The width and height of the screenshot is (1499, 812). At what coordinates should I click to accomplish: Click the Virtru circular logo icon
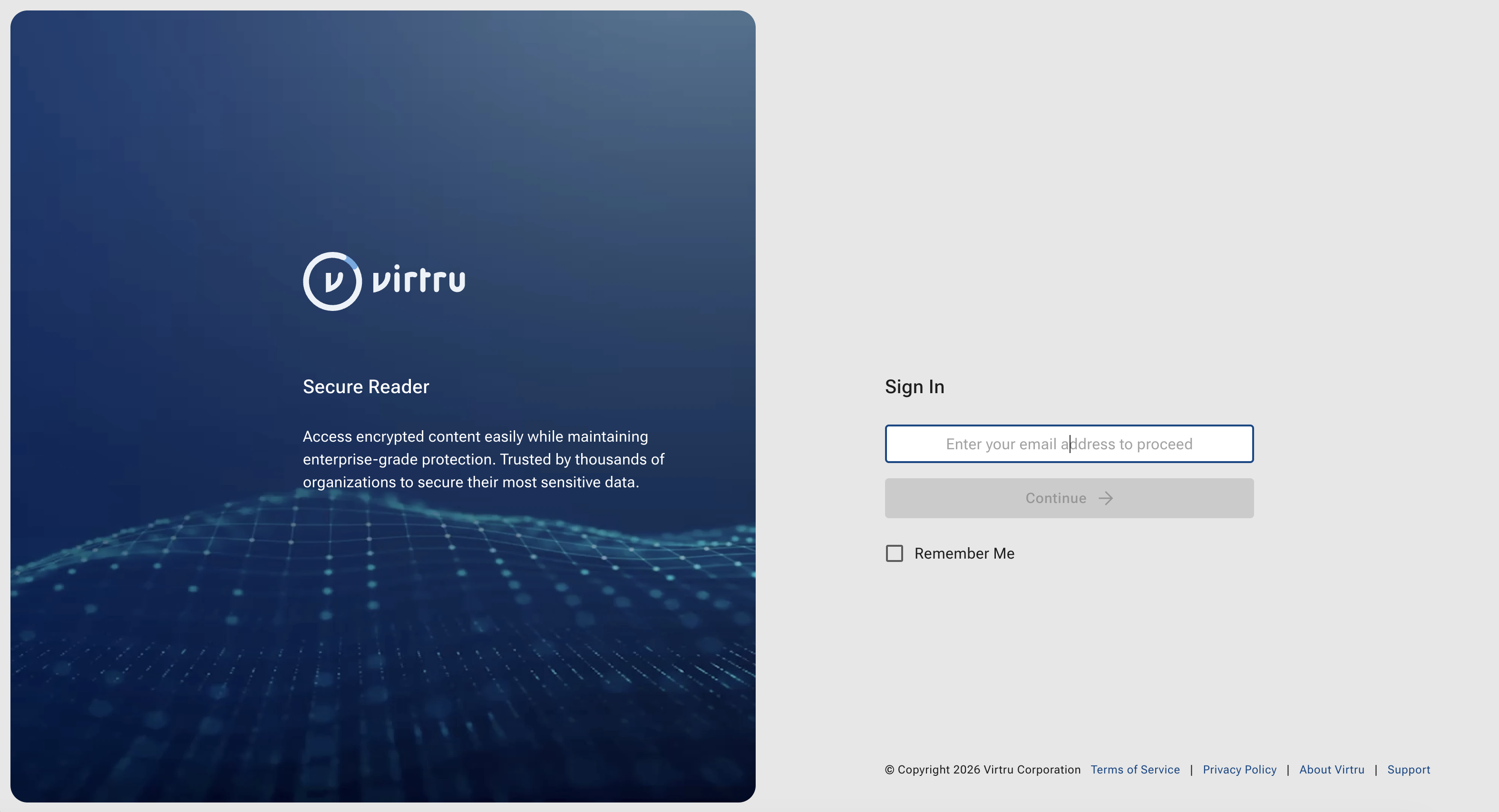click(332, 281)
